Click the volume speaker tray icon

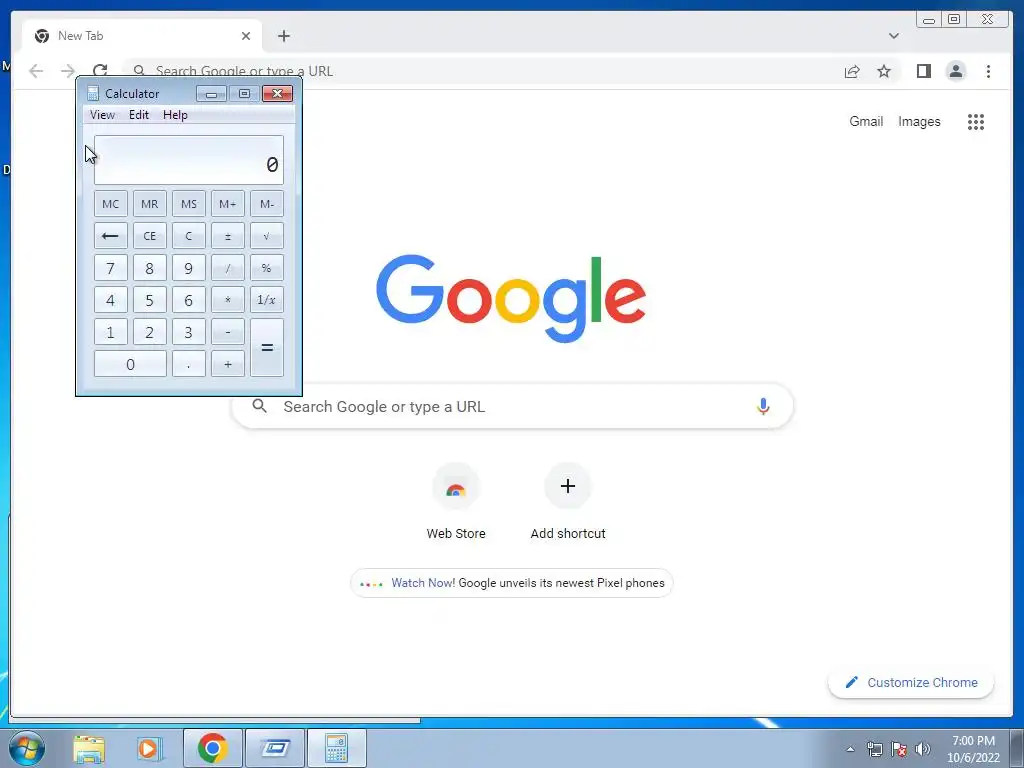pos(922,749)
